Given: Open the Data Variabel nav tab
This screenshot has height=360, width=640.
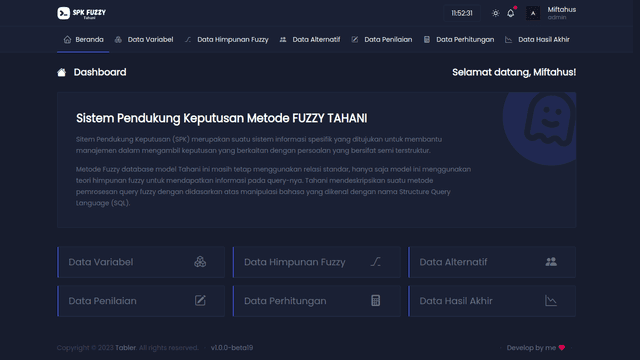Looking at the screenshot, I should tap(144, 40).
